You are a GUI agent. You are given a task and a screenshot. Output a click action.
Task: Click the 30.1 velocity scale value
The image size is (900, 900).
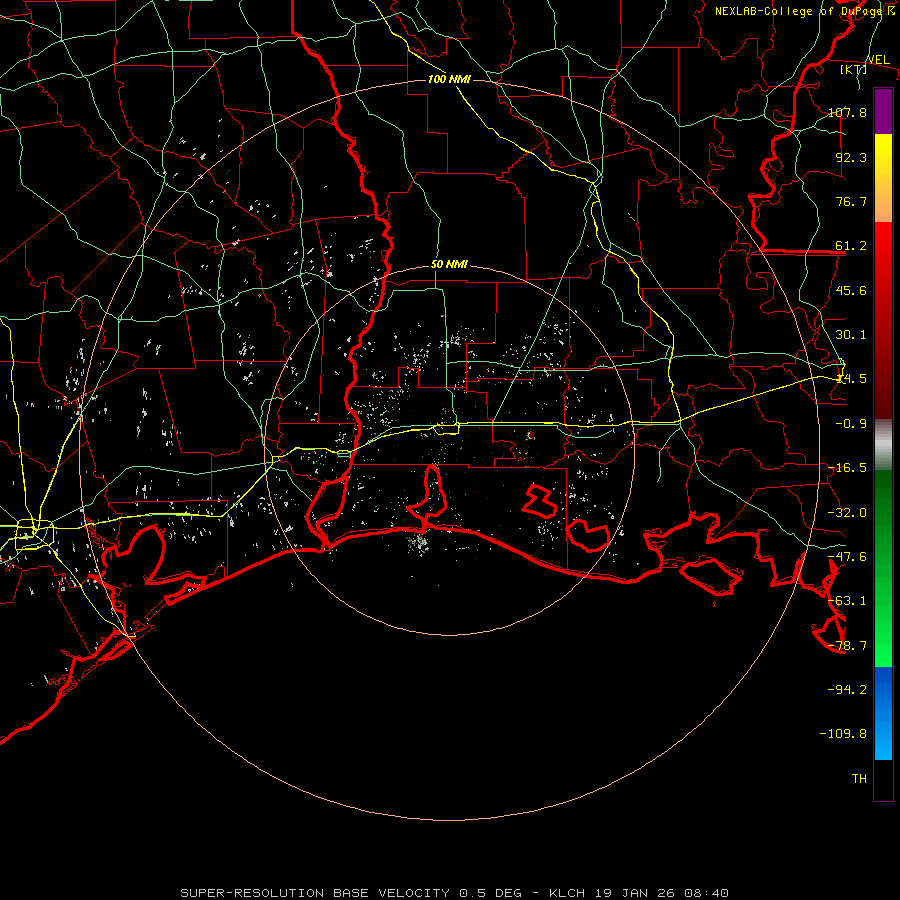click(851, 335)
